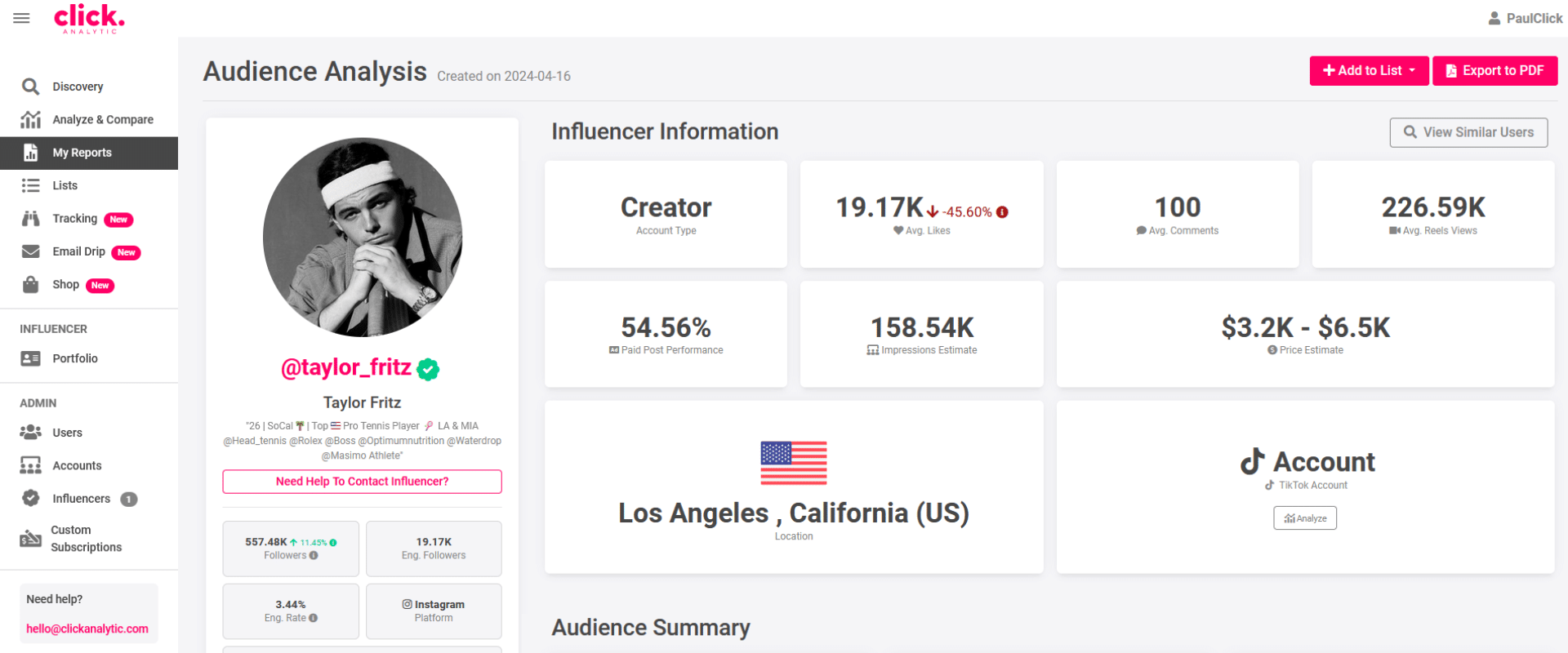The width and height of the screenshot is (1568, 653).
Task: Click Need Help To Contact Influencer button
Action: [x=362, y=482]
